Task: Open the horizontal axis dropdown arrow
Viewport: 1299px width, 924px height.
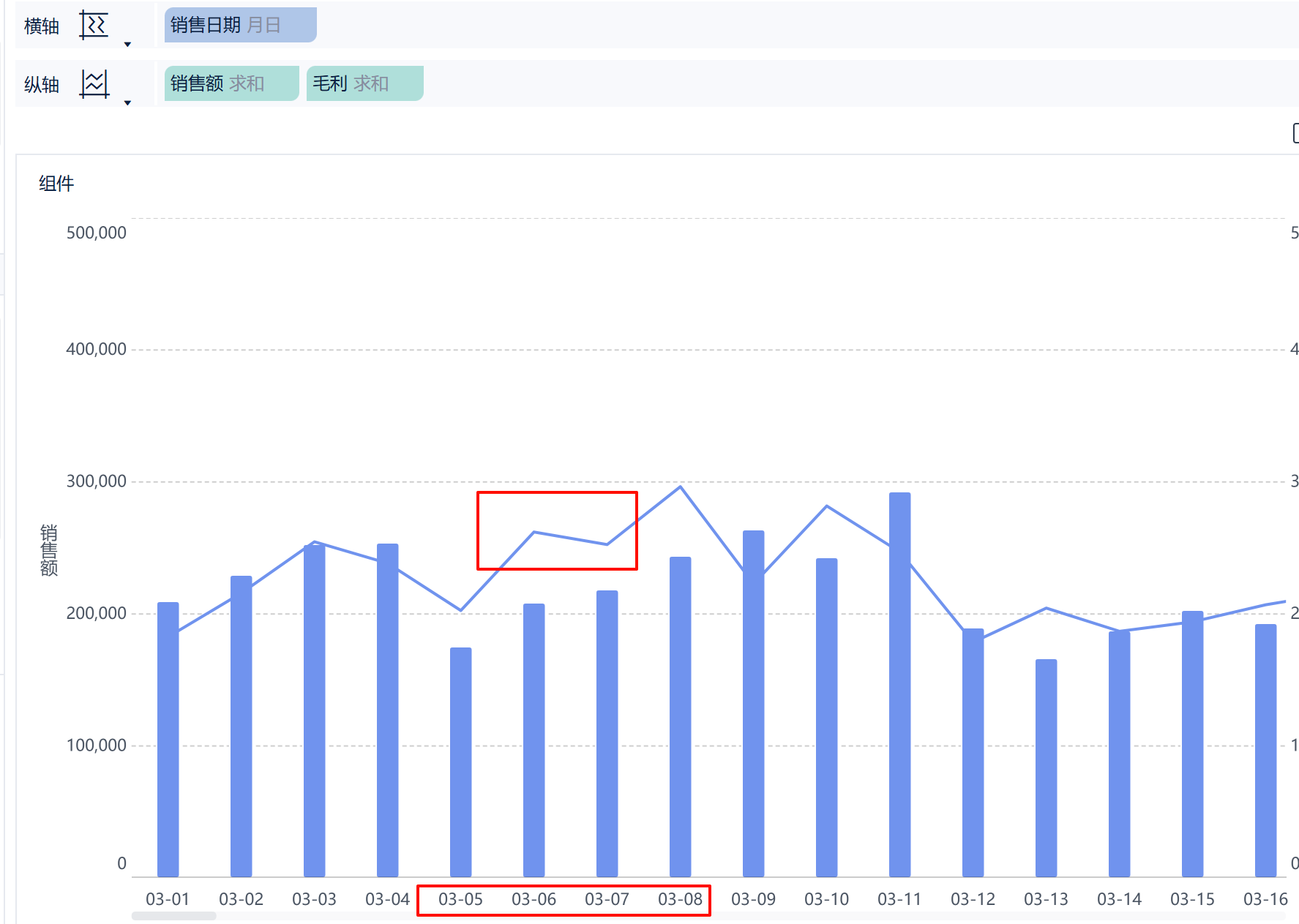Action: point(127,45)
